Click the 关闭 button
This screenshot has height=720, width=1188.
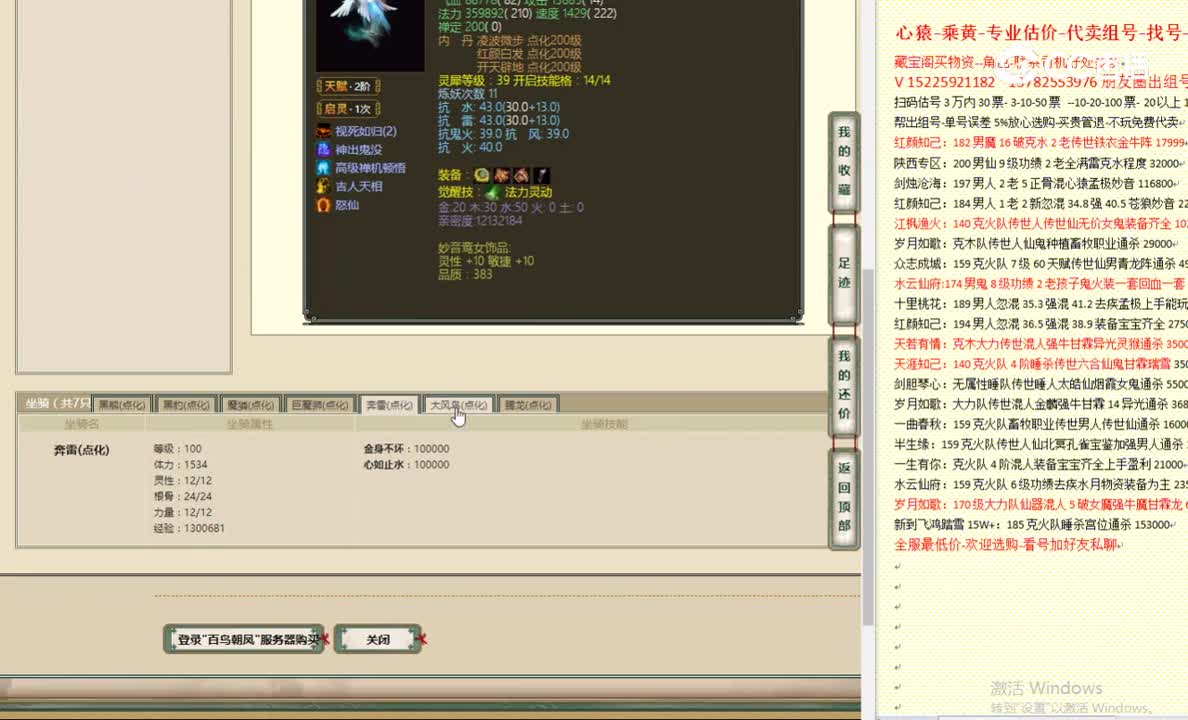pyautogui.click(x=377, y=640)
